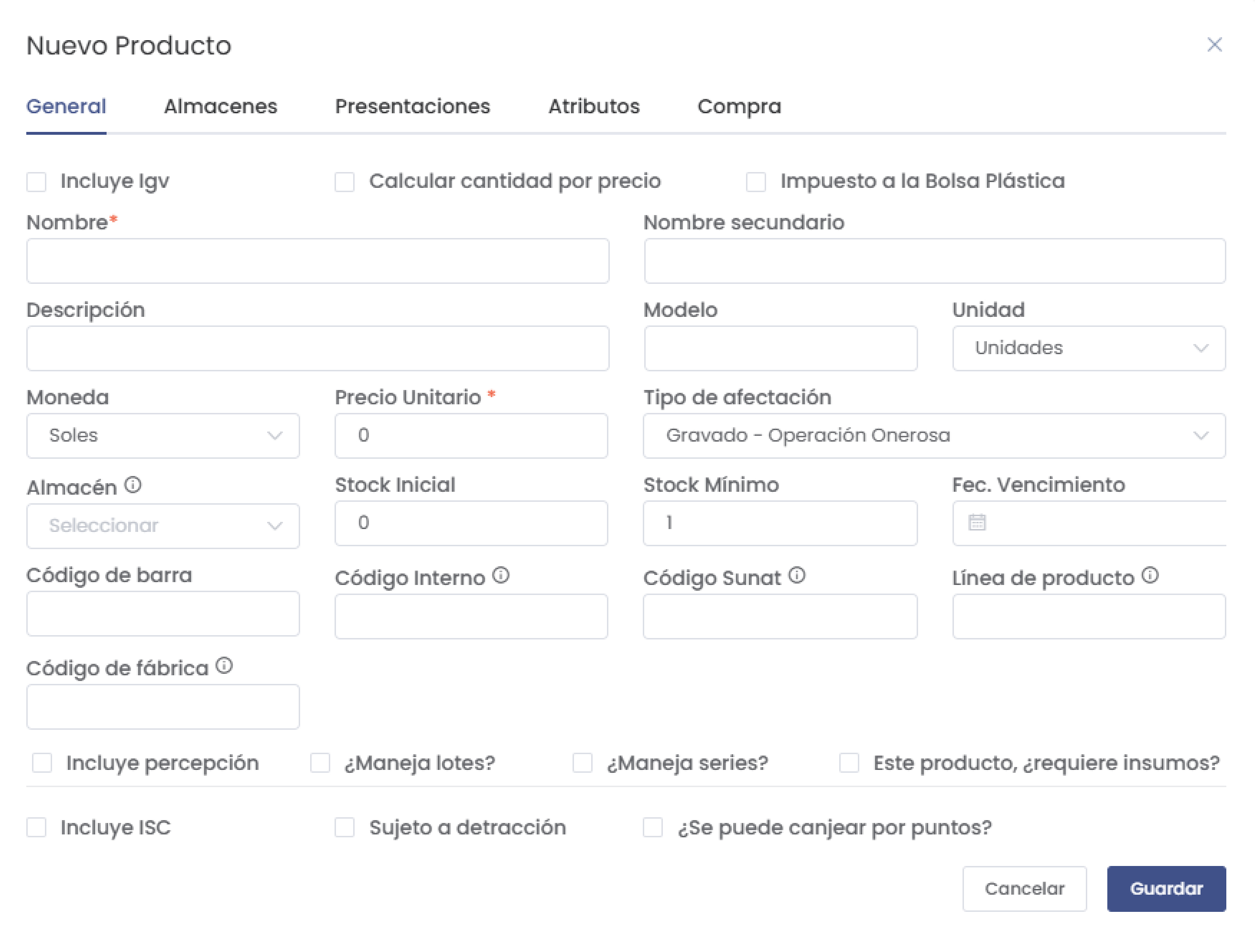Expand the Moneda dropdown showing Soles
The width and height of the screenshot is (1255, 952).
[x=163, y=436]
